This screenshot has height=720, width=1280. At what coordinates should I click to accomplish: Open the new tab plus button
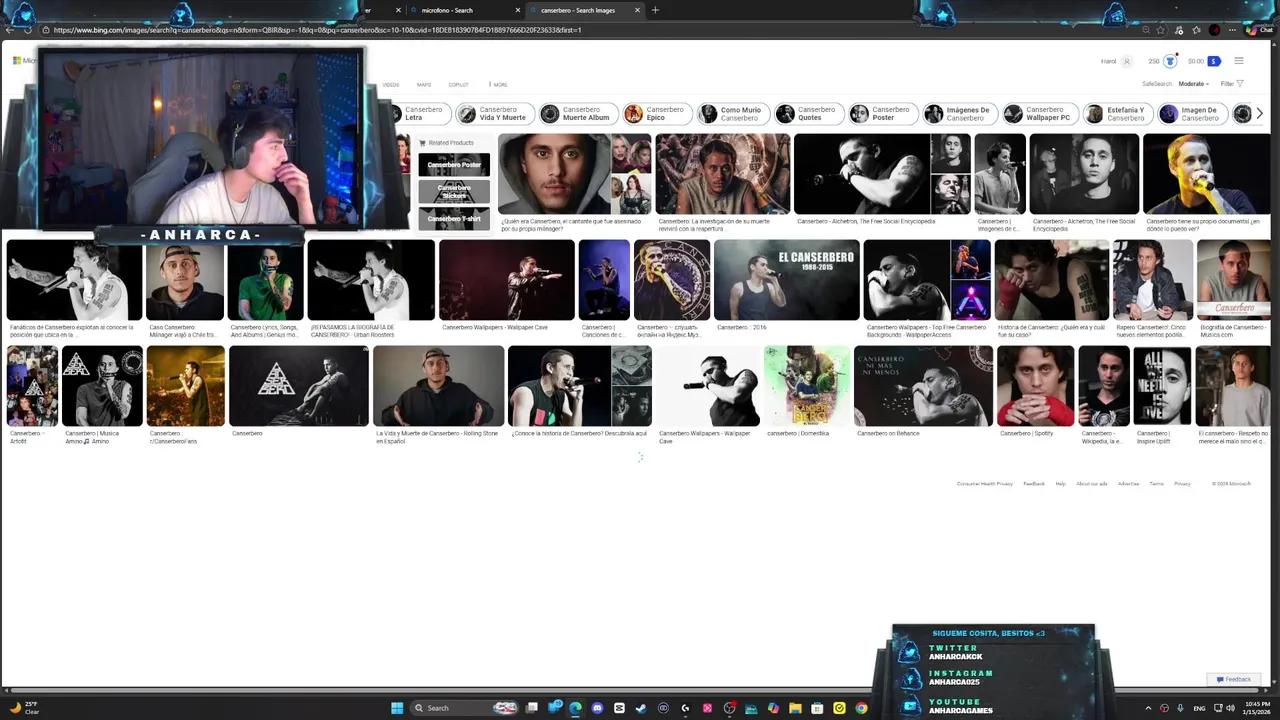[x=655, y=10]
